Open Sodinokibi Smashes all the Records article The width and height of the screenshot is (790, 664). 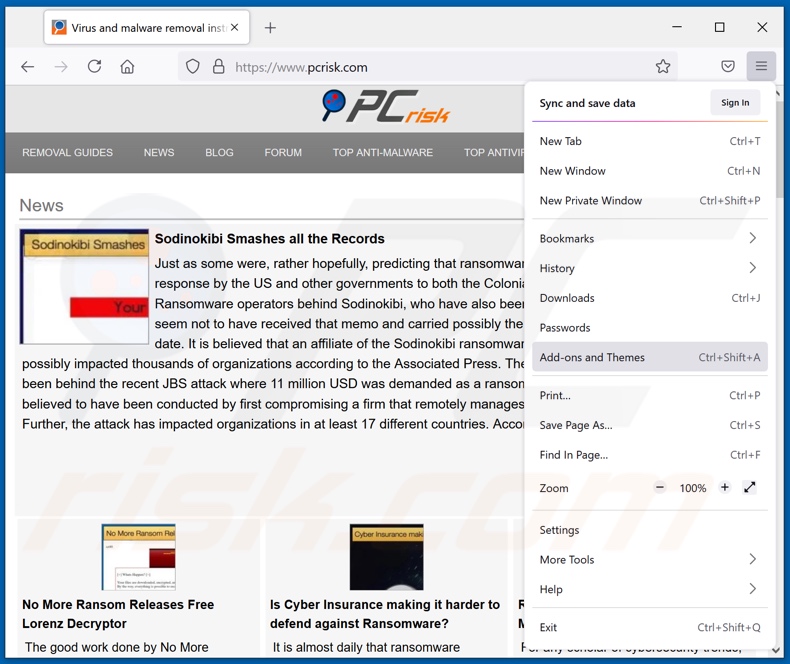269,239
